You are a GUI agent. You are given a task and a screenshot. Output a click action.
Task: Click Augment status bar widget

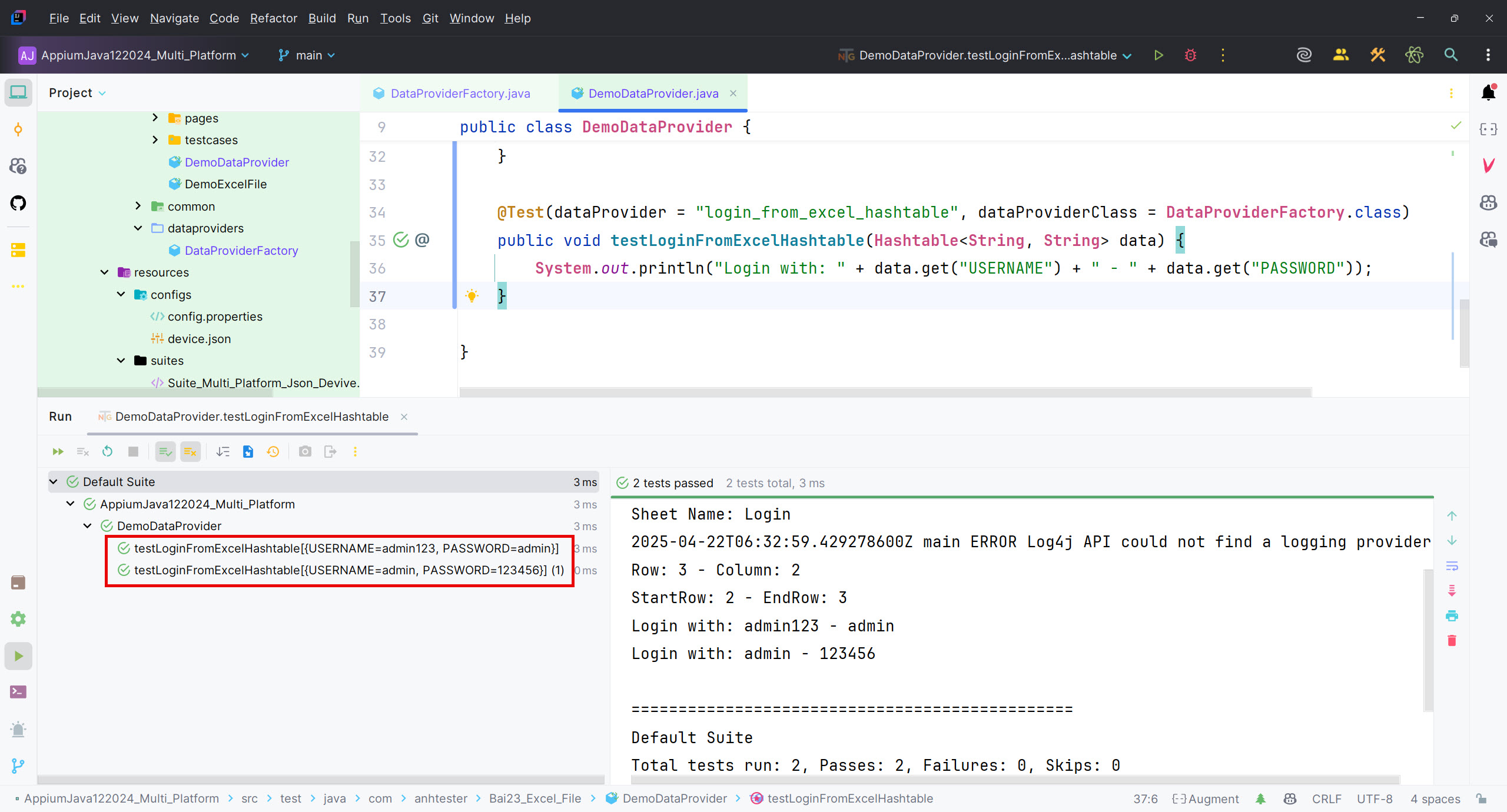click(x=1205, y=798)
